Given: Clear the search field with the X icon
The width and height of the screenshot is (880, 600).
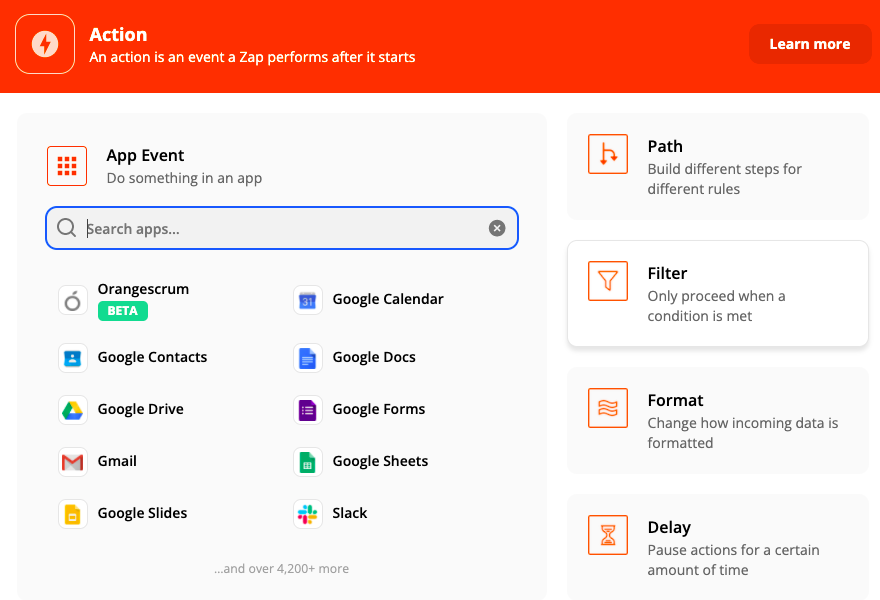Looking at the screenshot, I should pos(497,228).
